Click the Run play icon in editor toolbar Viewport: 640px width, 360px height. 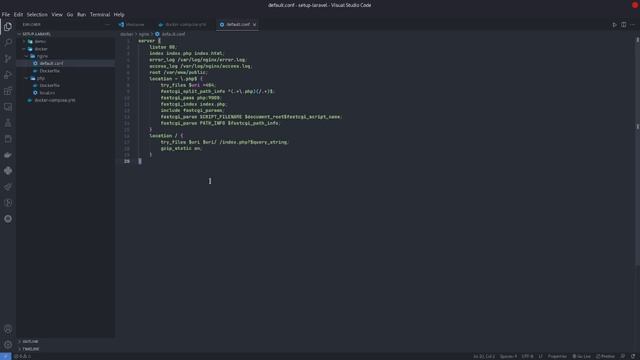[x=614, y=24]
